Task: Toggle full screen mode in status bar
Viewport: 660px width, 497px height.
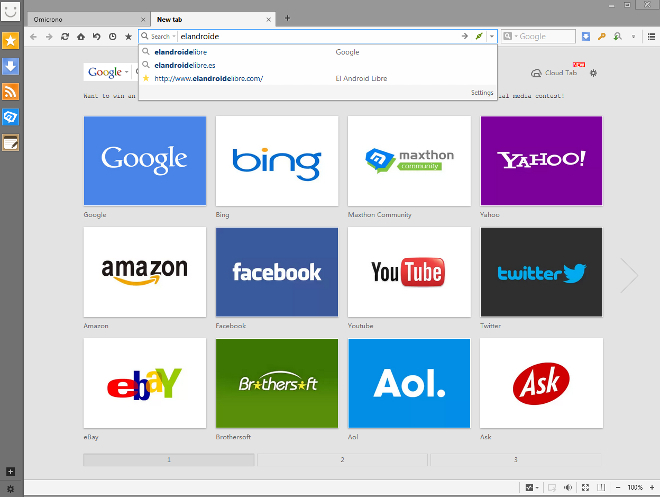Action: [x=585, y=487]
